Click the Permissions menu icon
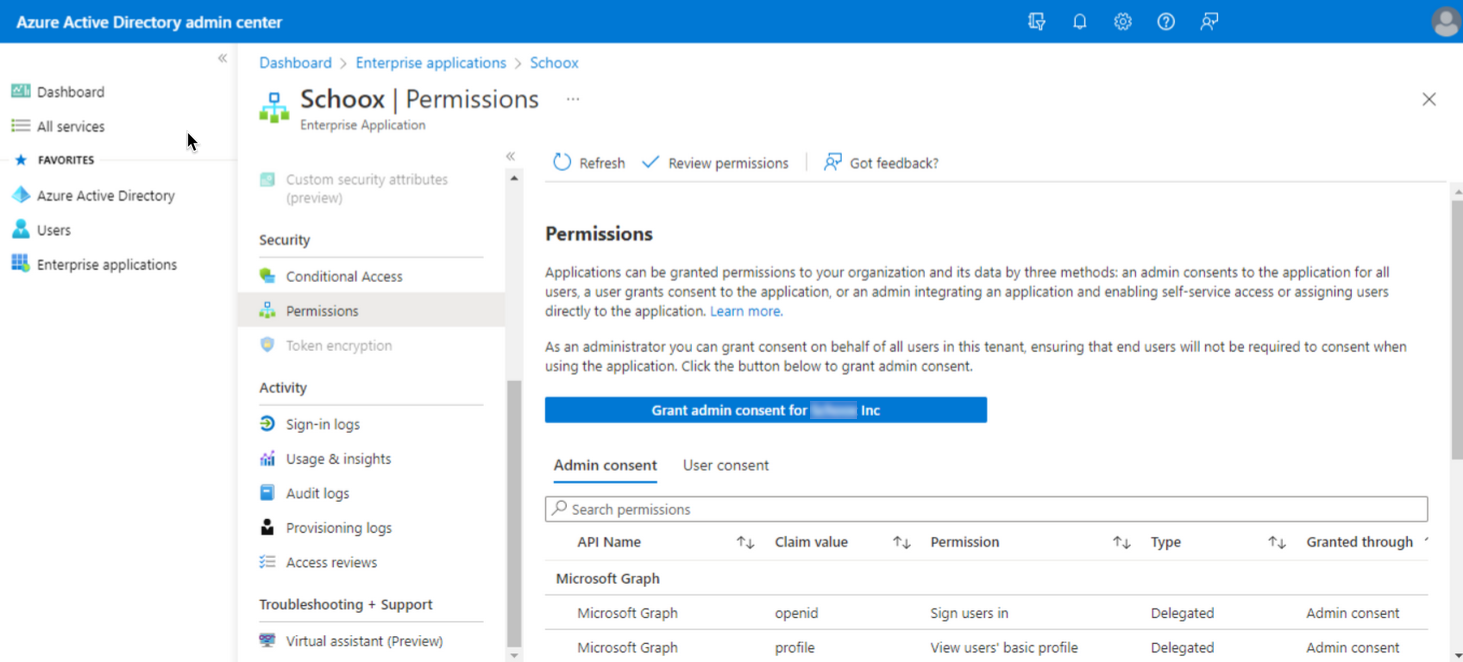1463x662 pixels. point(267,311)
